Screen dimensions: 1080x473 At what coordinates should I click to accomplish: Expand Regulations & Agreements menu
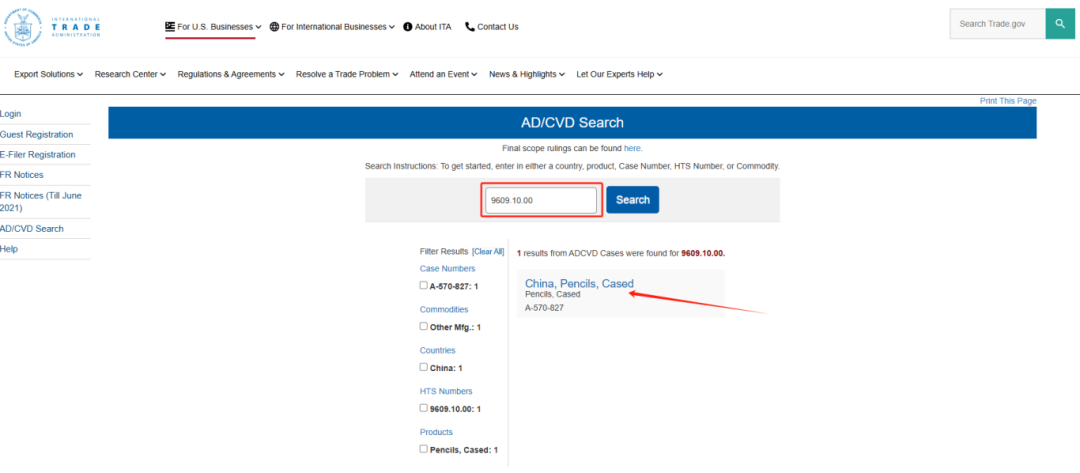coord(231,74)
